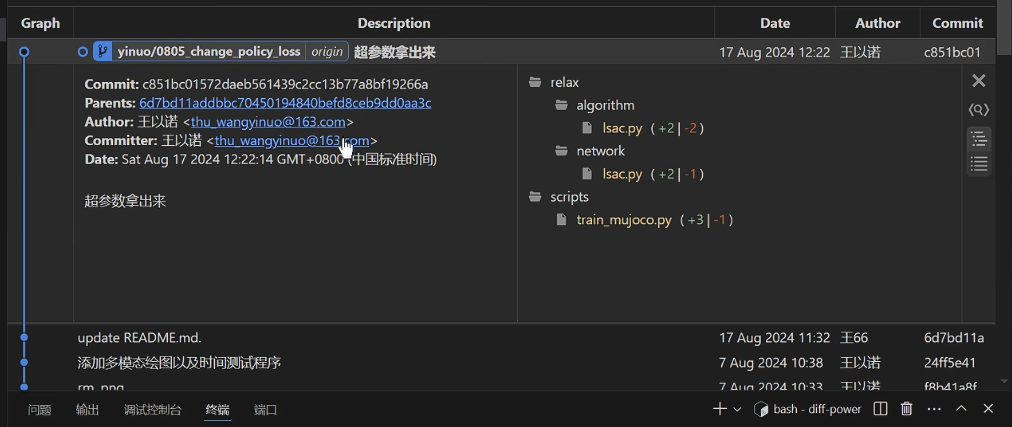Select the bash diff-power terminal
The width and height of the screenshot is (1012, 427).
point(807,408)
